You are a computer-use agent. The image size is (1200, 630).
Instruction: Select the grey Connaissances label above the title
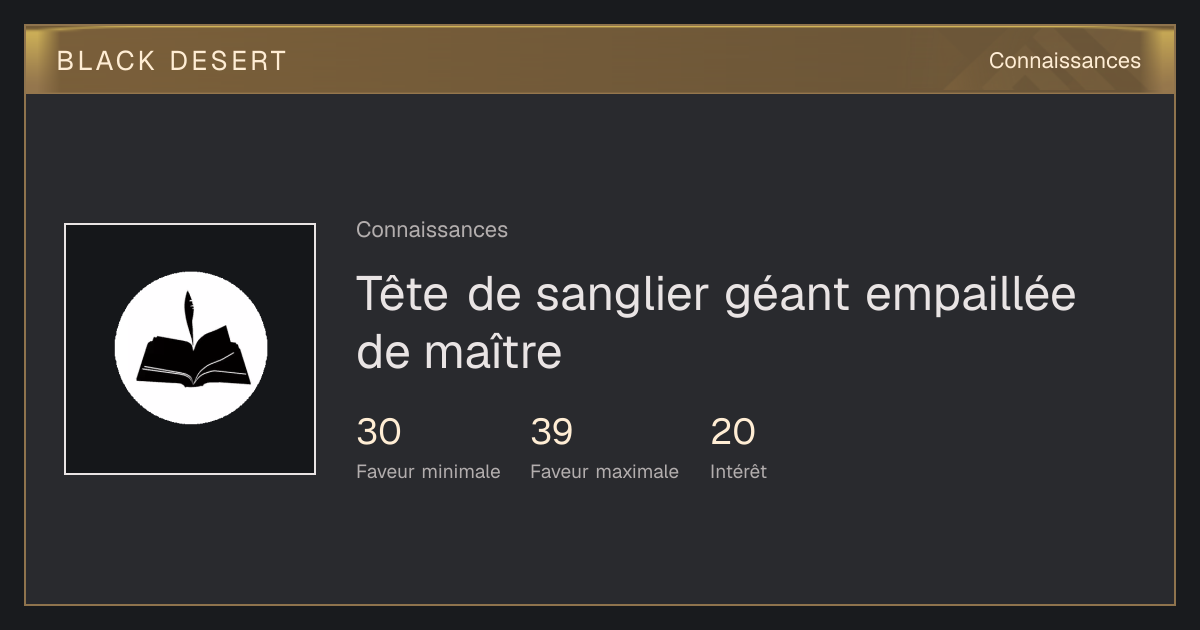pyautogui.click(x=432, y=230)
